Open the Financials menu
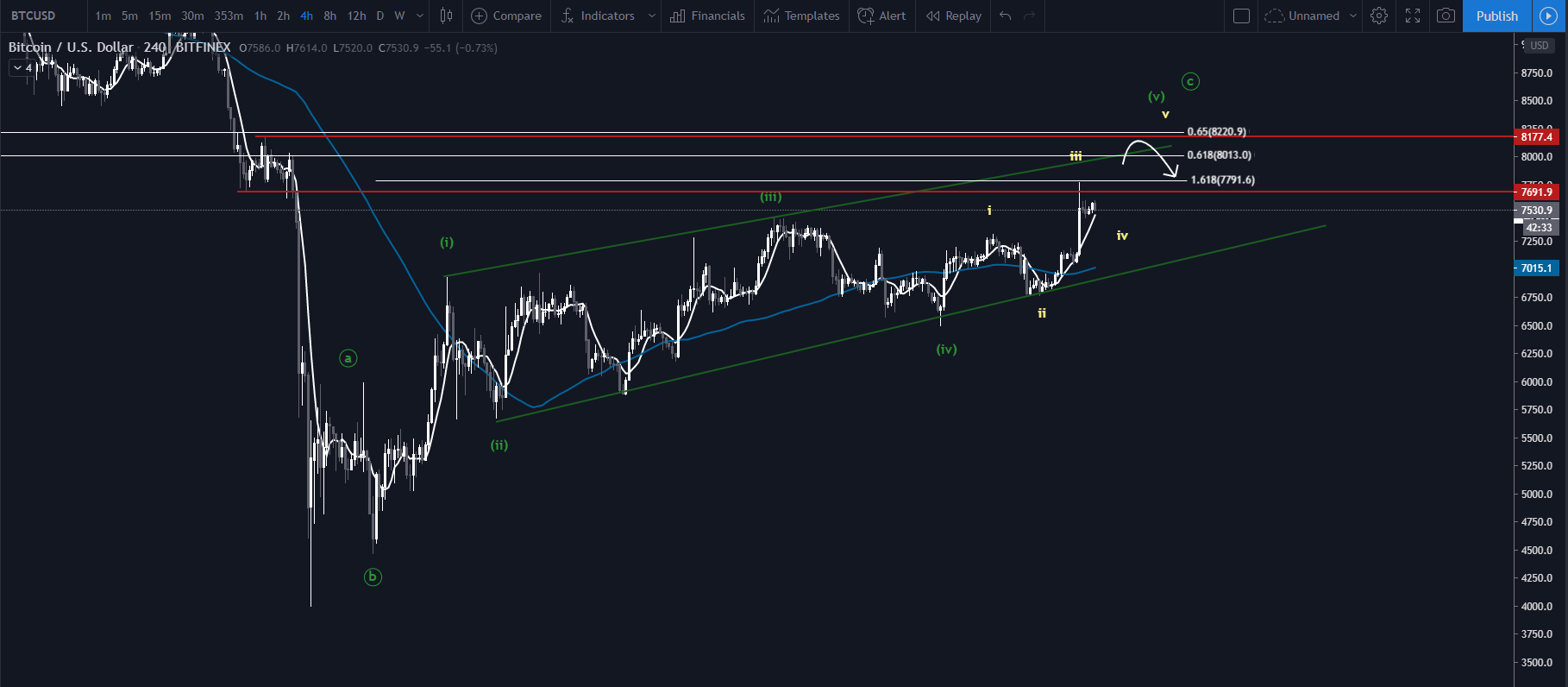 point(707,16)
